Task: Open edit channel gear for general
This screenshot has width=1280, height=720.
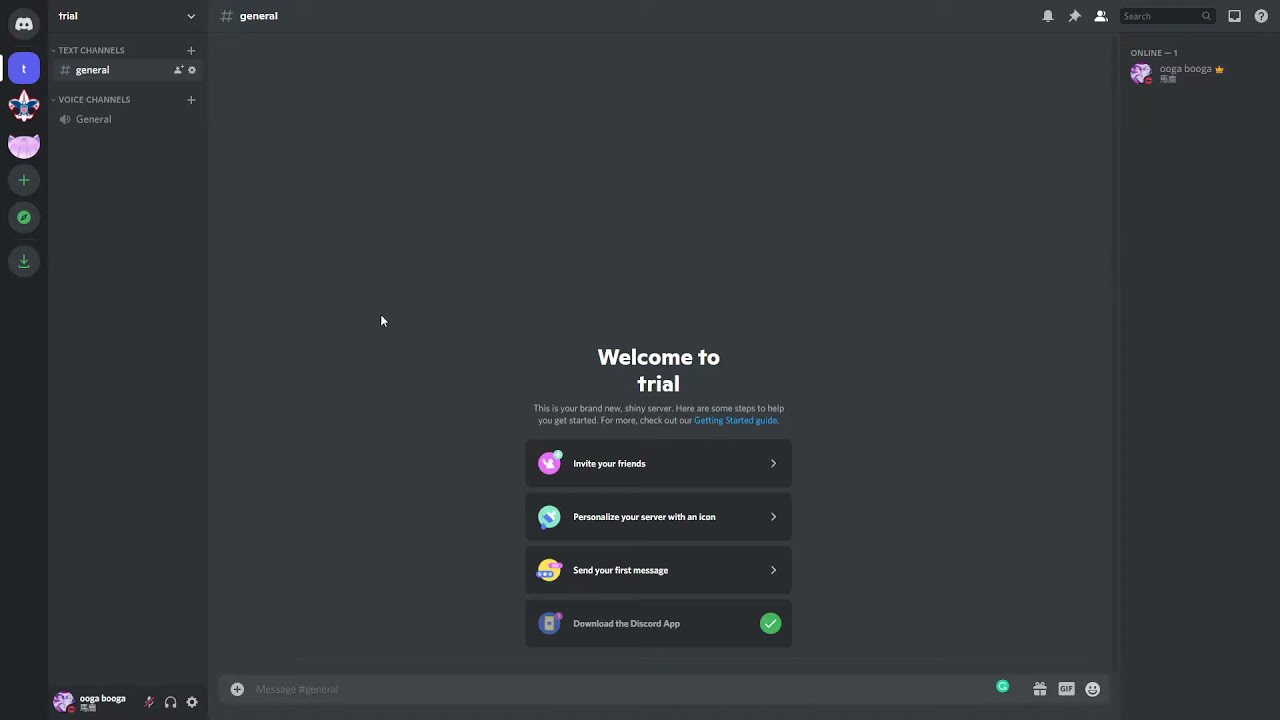Action: [x=192, y=70]
